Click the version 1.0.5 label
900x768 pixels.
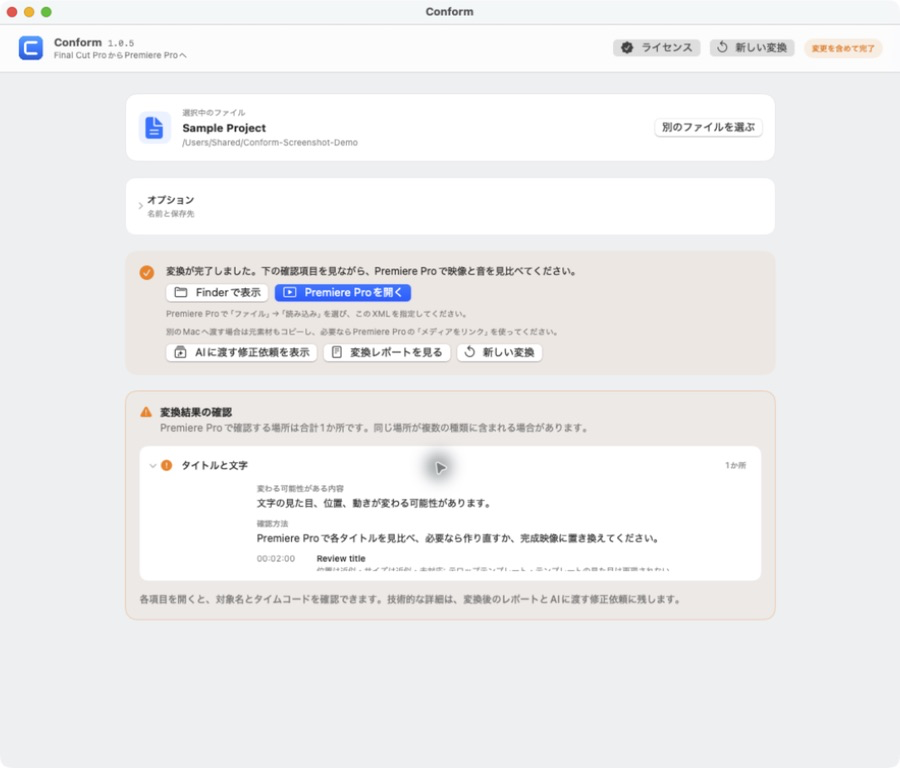(x=121, y=43)
